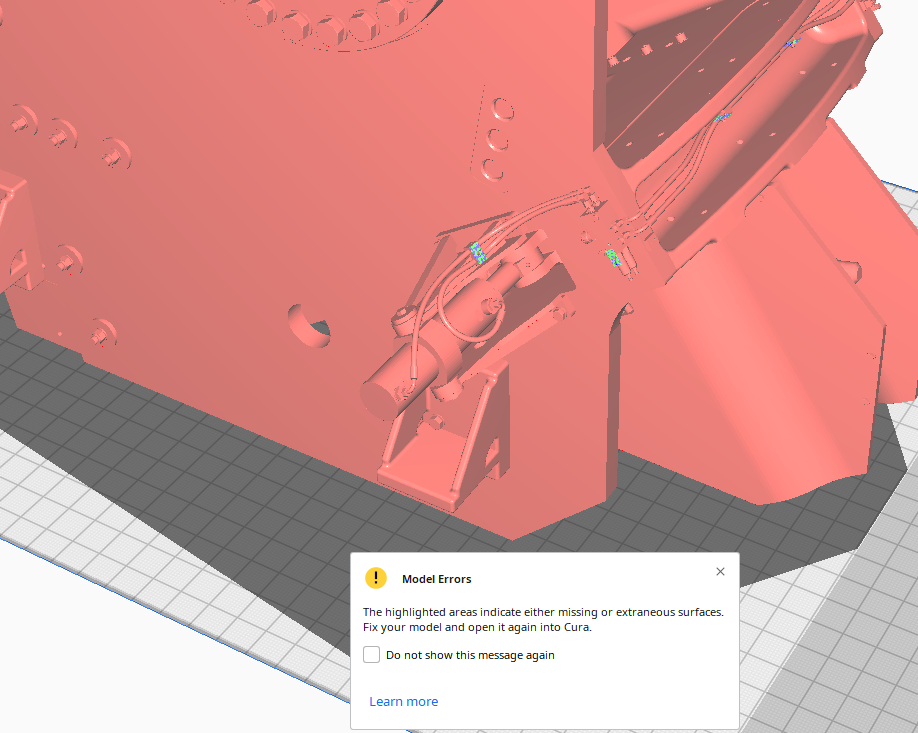
Task: Tick the suppress-message checkbox in Model Errors
Action: [x=371, y=654]
